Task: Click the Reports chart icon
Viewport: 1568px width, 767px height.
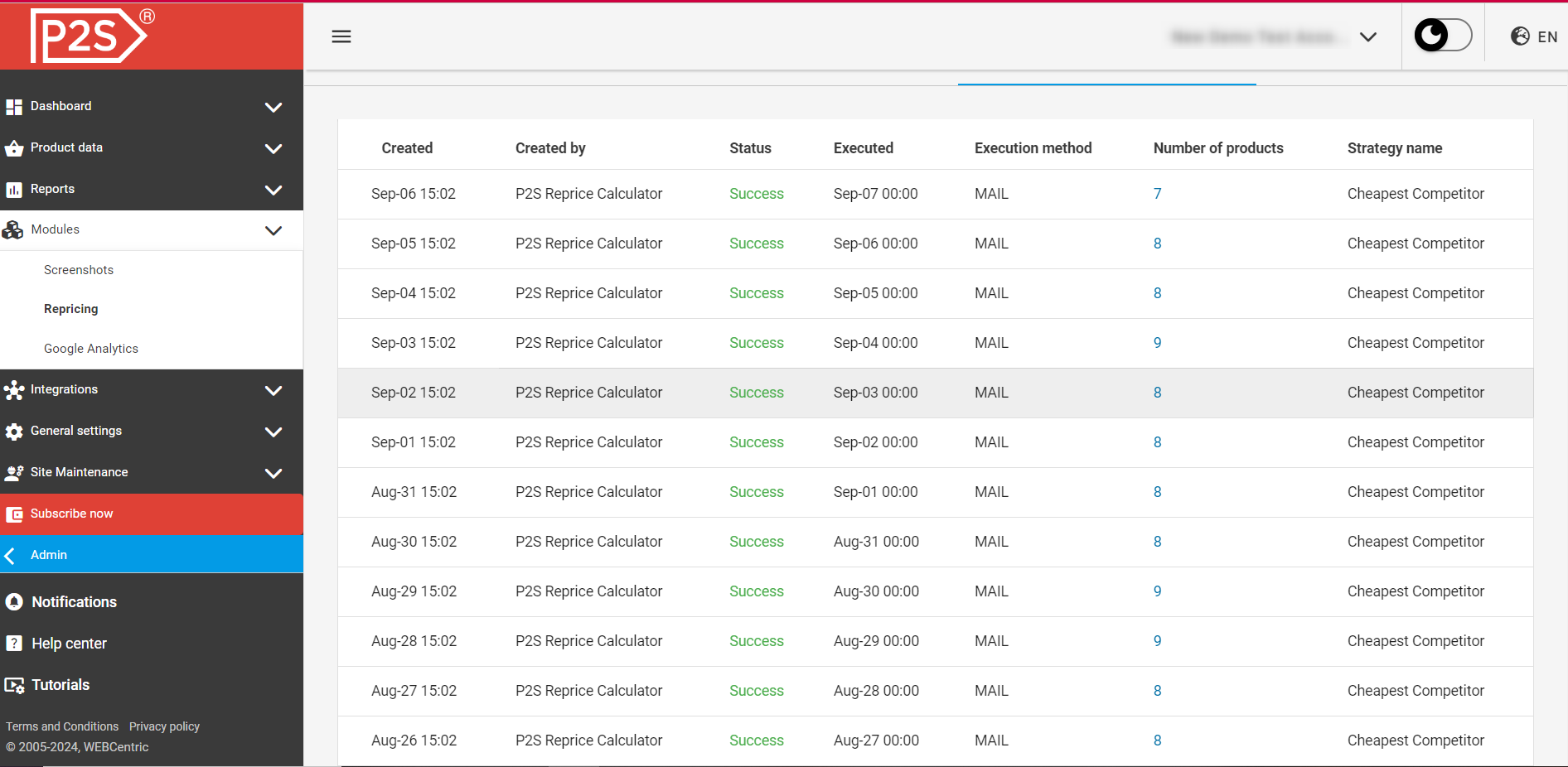Action: [x=14, y=190]
